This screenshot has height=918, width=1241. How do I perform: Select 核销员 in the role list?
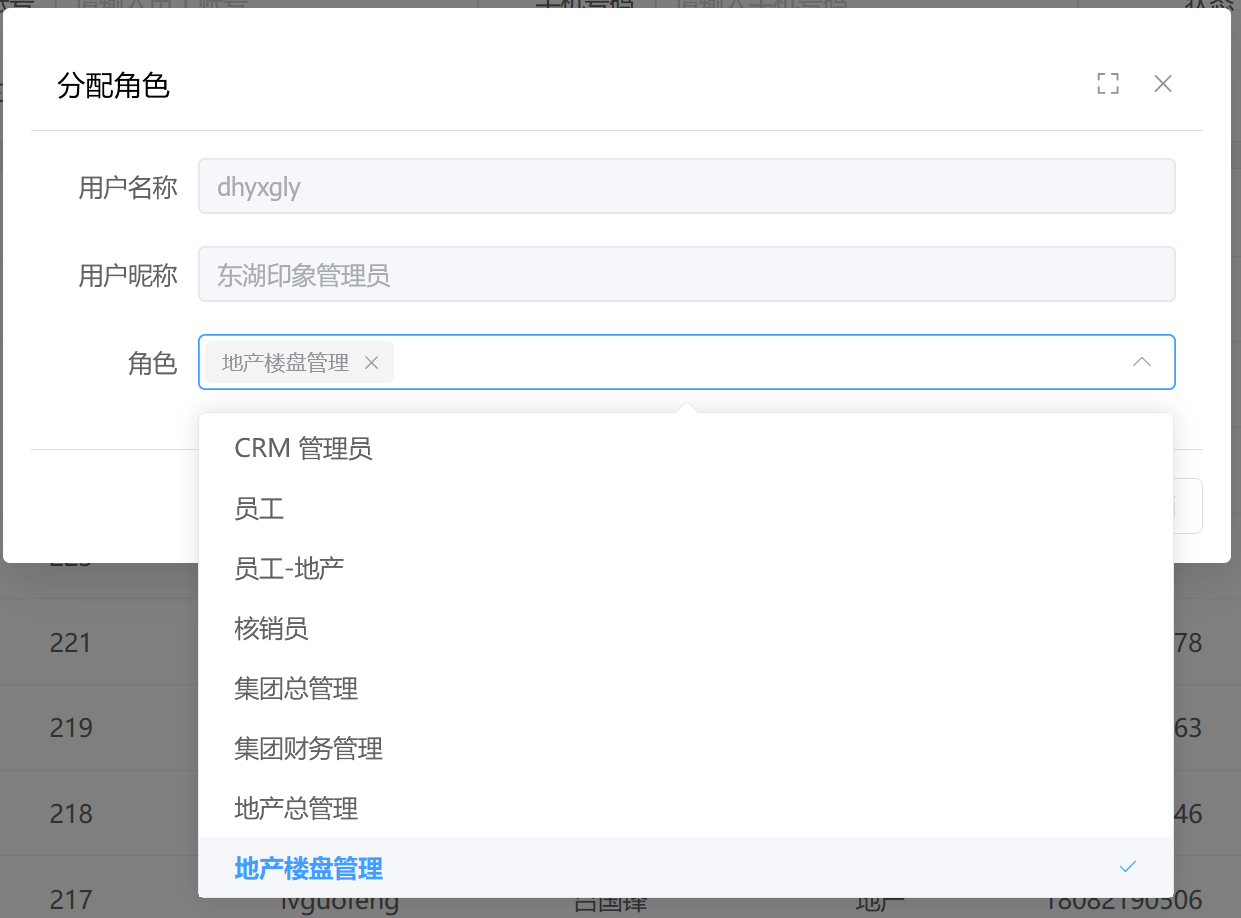click(271, 629)
